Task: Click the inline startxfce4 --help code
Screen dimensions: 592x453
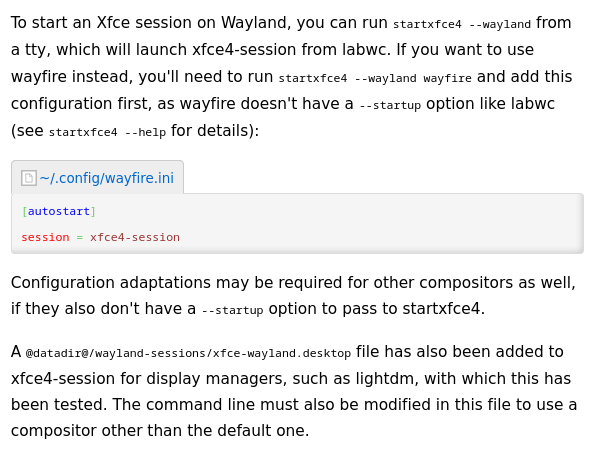Action: pos(107,132)
